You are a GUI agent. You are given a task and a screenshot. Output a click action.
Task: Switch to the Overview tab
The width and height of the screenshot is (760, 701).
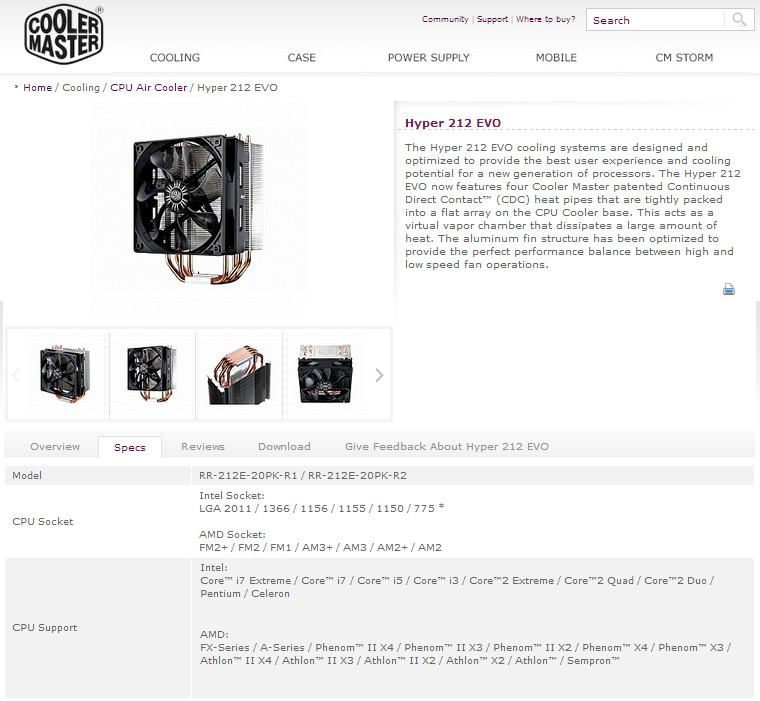(x=55, y=446)
